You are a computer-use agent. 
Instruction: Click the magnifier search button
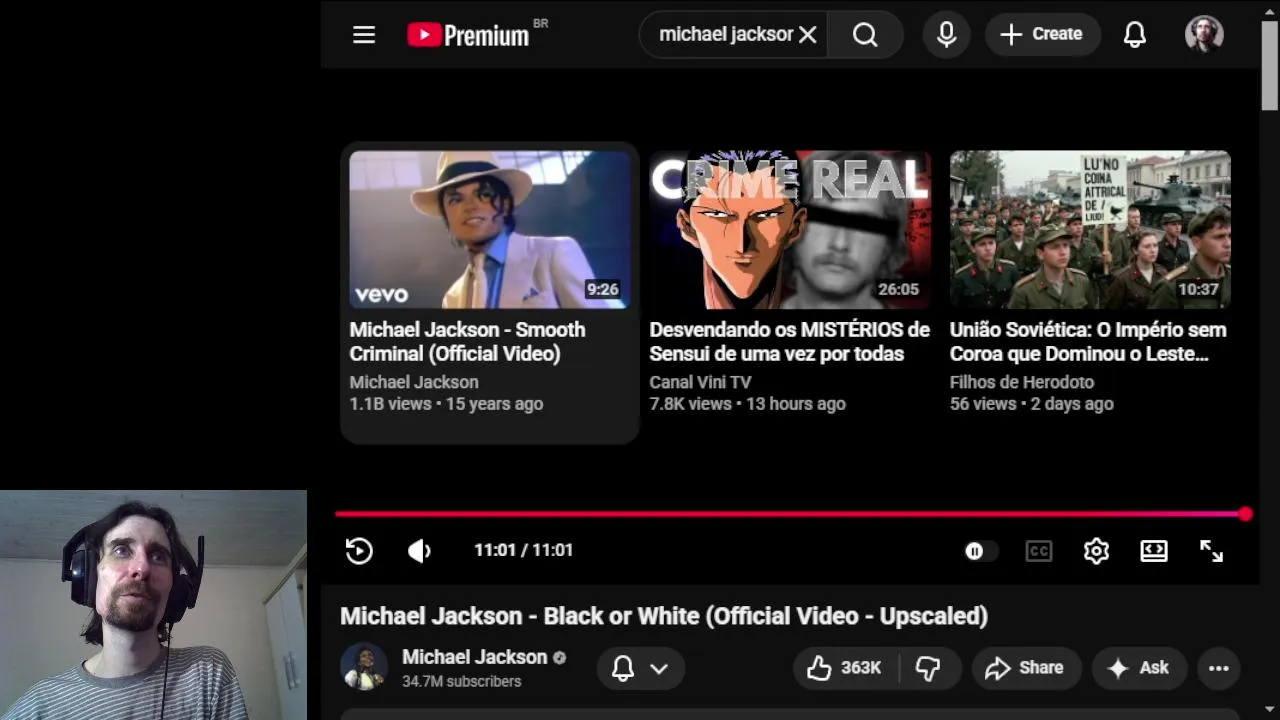click(865, 35)
